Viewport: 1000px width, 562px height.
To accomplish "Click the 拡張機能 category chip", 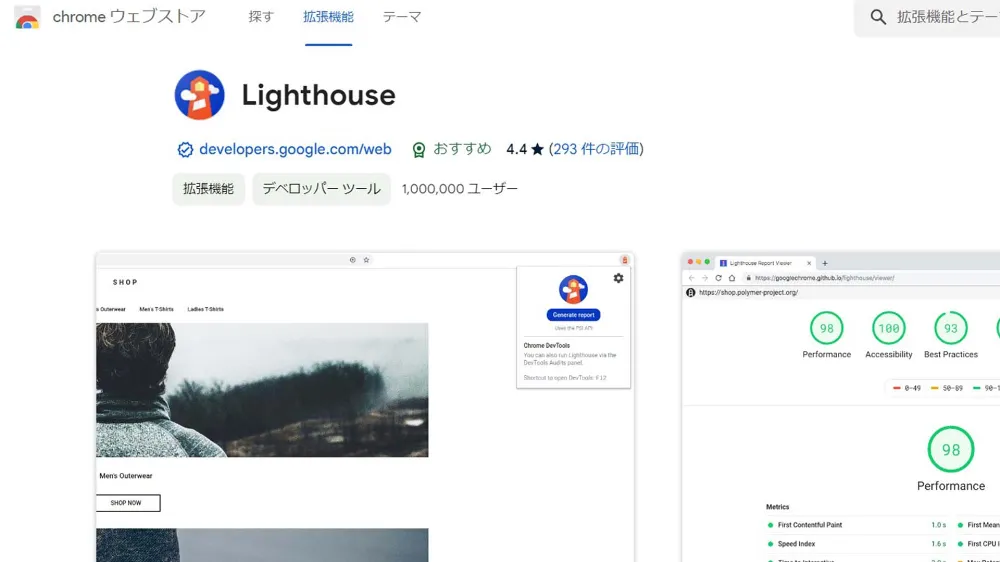I will [x=209, y=189].
